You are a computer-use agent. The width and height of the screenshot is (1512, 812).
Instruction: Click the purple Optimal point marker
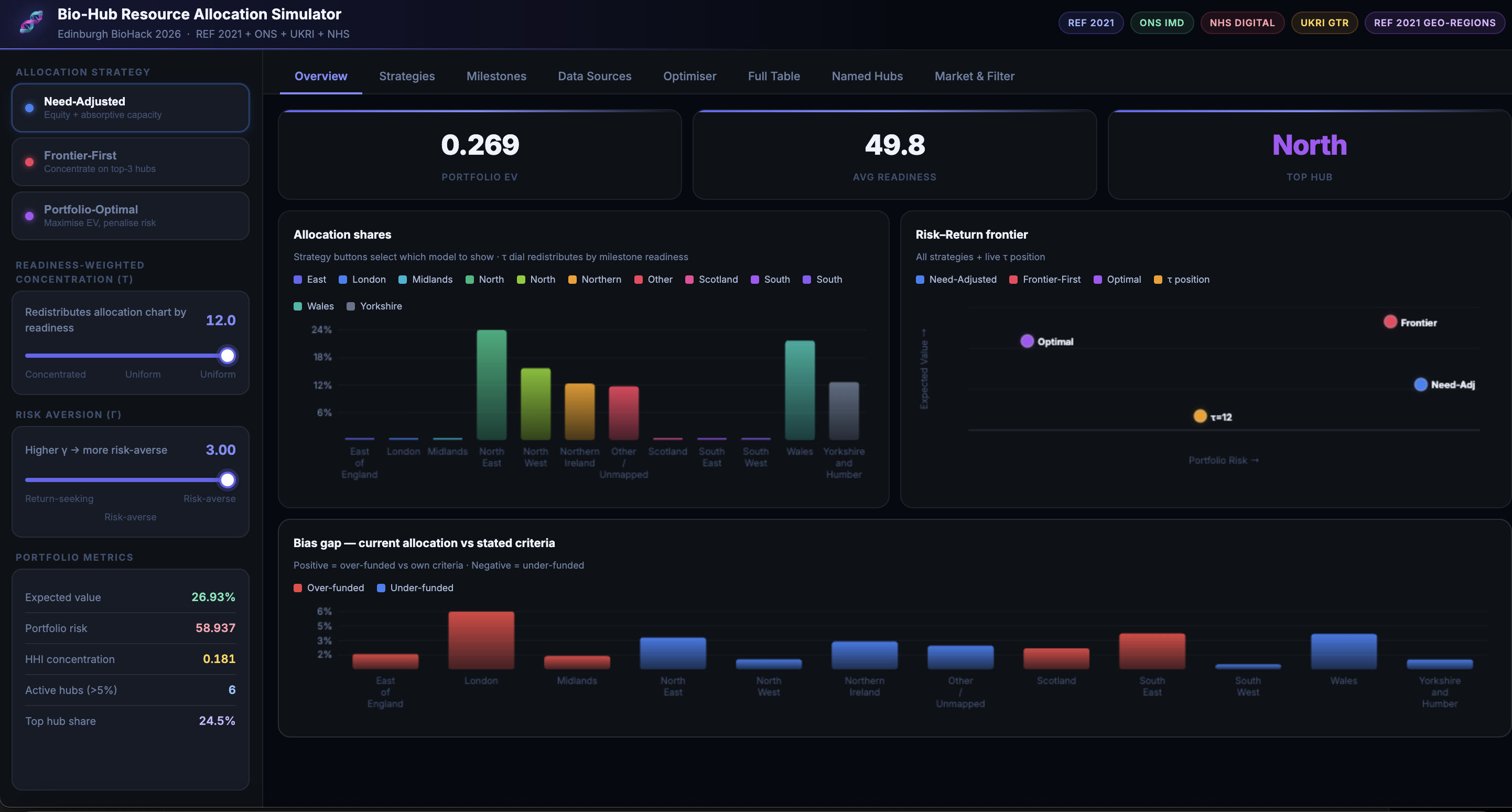point(1027,341)
